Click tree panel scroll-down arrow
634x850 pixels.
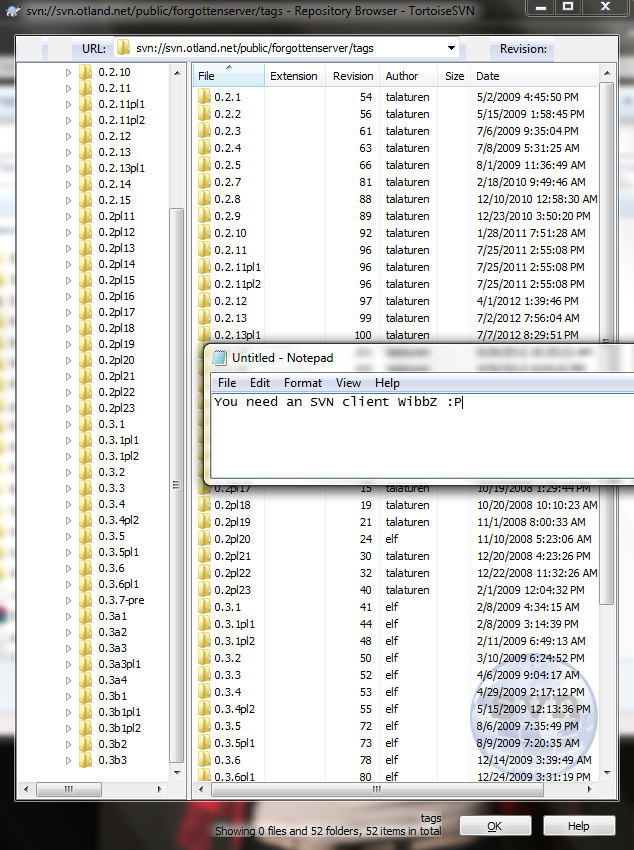pos(177,772)
